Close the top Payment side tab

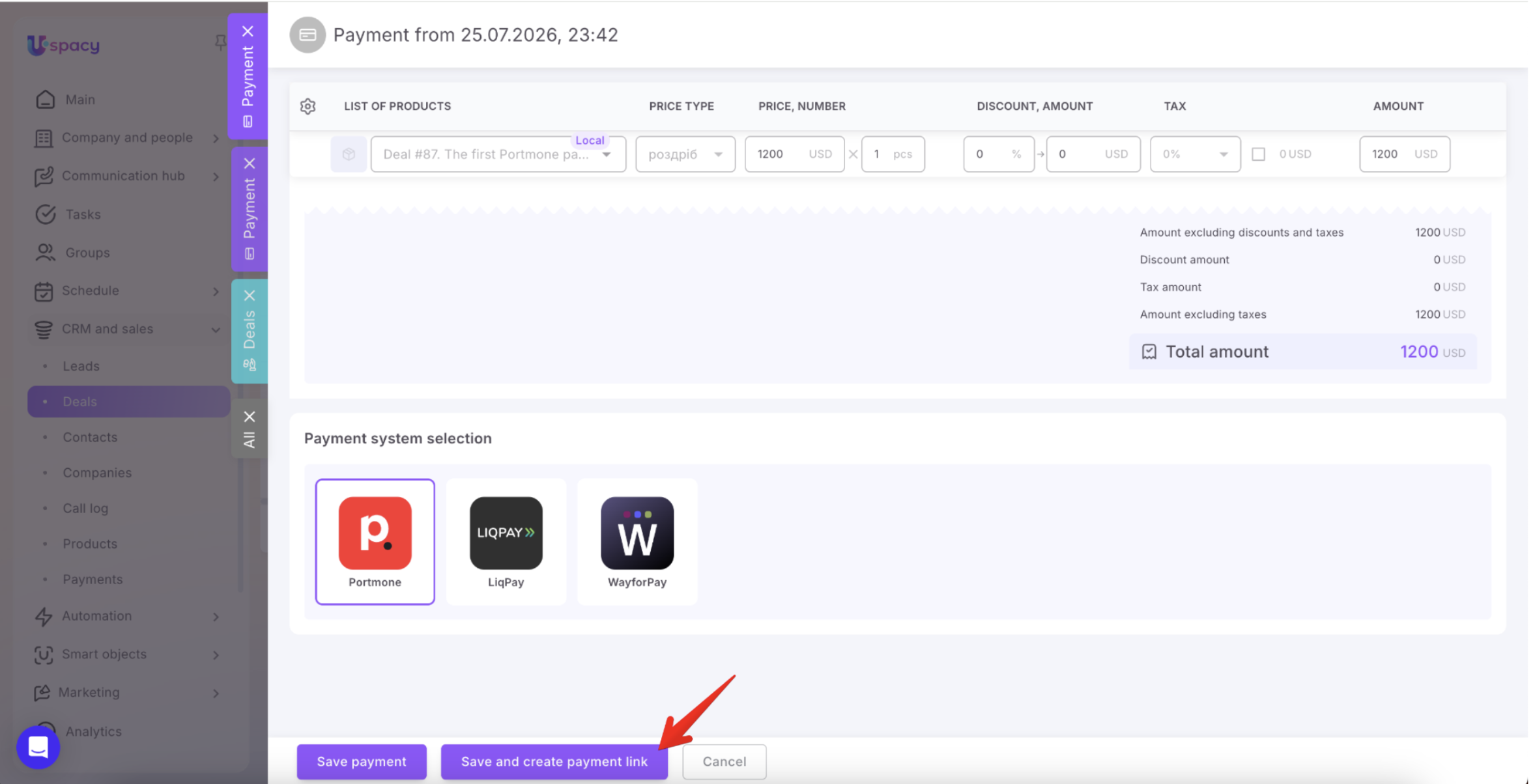coord(248,31)
